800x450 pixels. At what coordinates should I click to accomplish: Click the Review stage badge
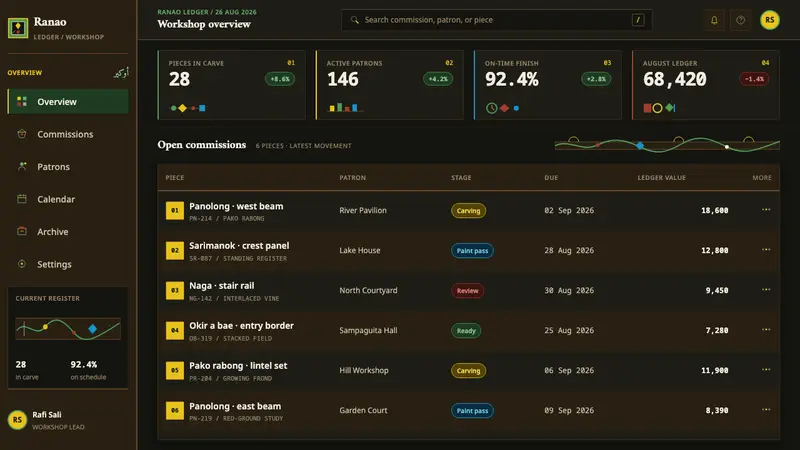pyautogui.click(x=467, y=290)
